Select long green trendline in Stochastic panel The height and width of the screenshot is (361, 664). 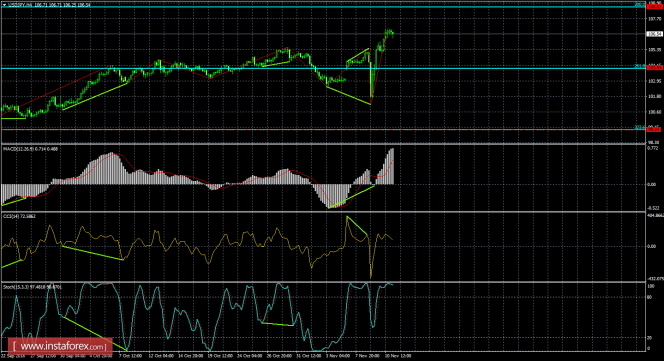point(94,333)
